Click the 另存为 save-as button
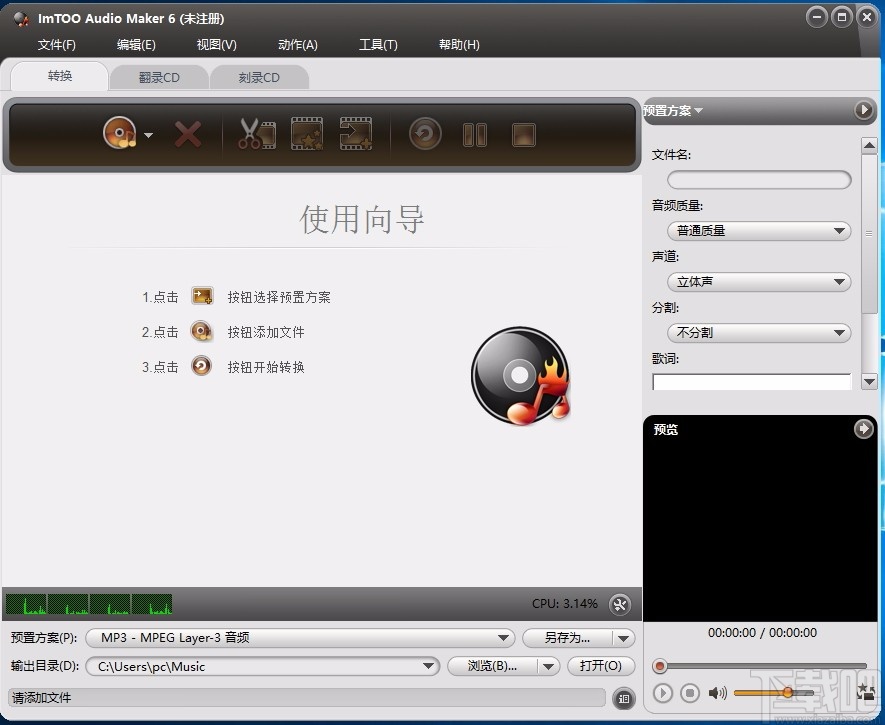 click(566, 637)
